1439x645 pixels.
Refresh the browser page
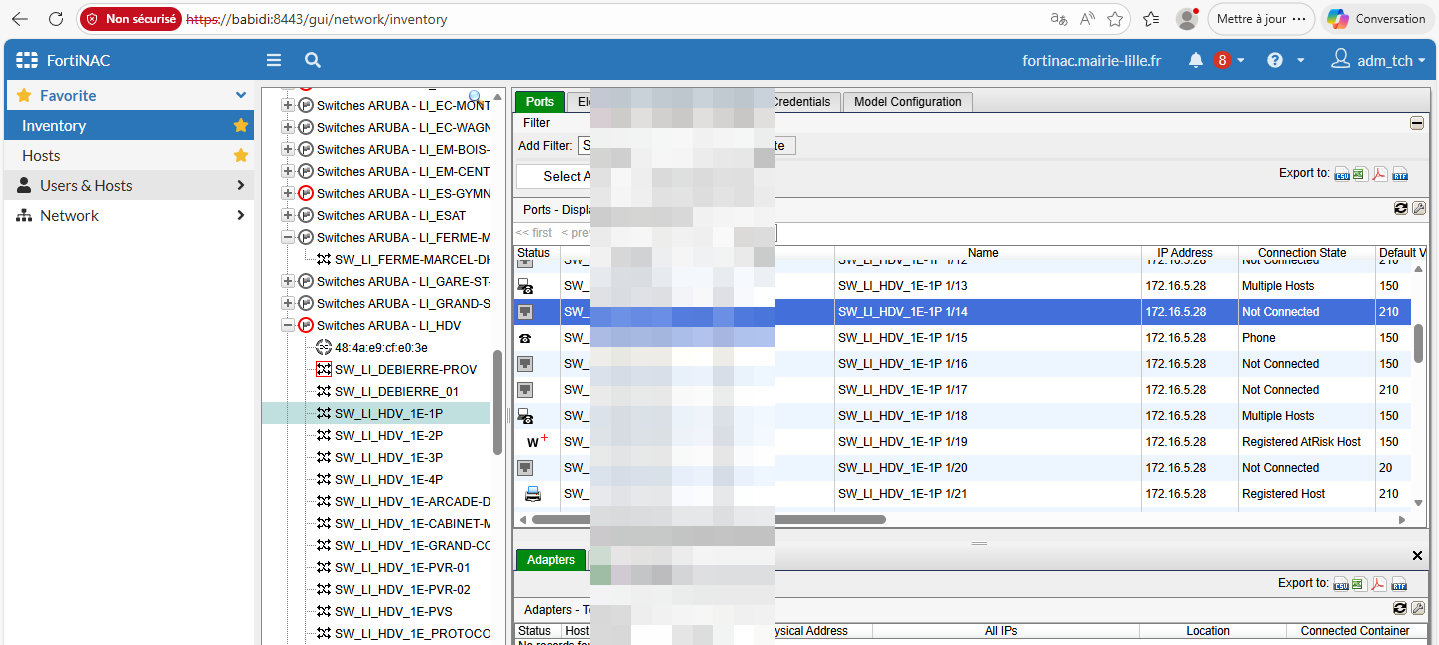coord(56,19)
